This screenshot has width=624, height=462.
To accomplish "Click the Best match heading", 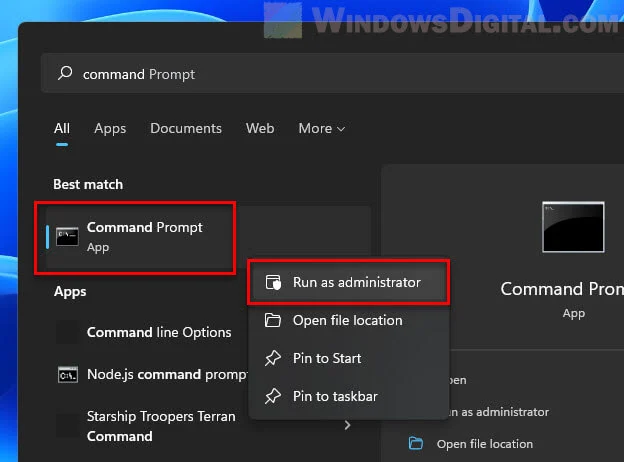I will pos(88,184).
